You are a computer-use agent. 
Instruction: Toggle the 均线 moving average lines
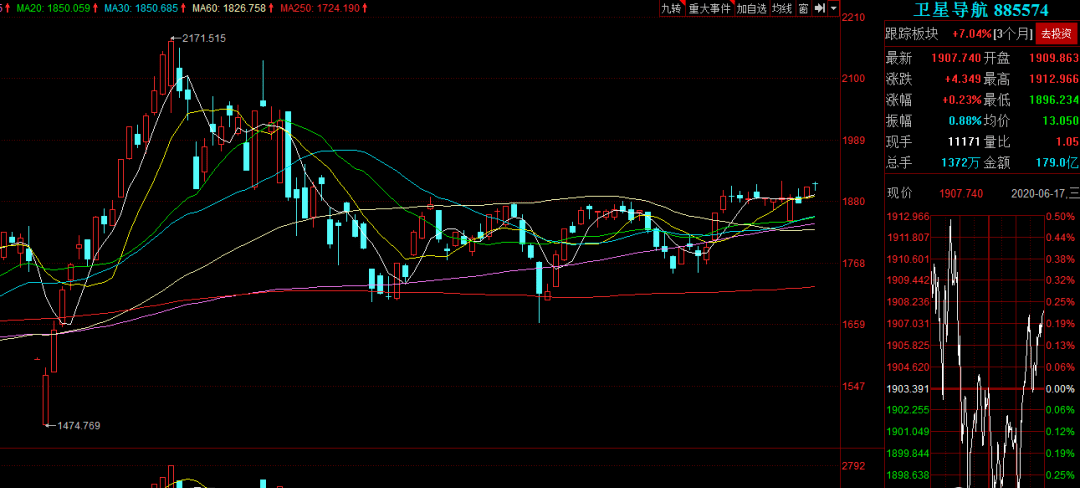coord(782,8)
